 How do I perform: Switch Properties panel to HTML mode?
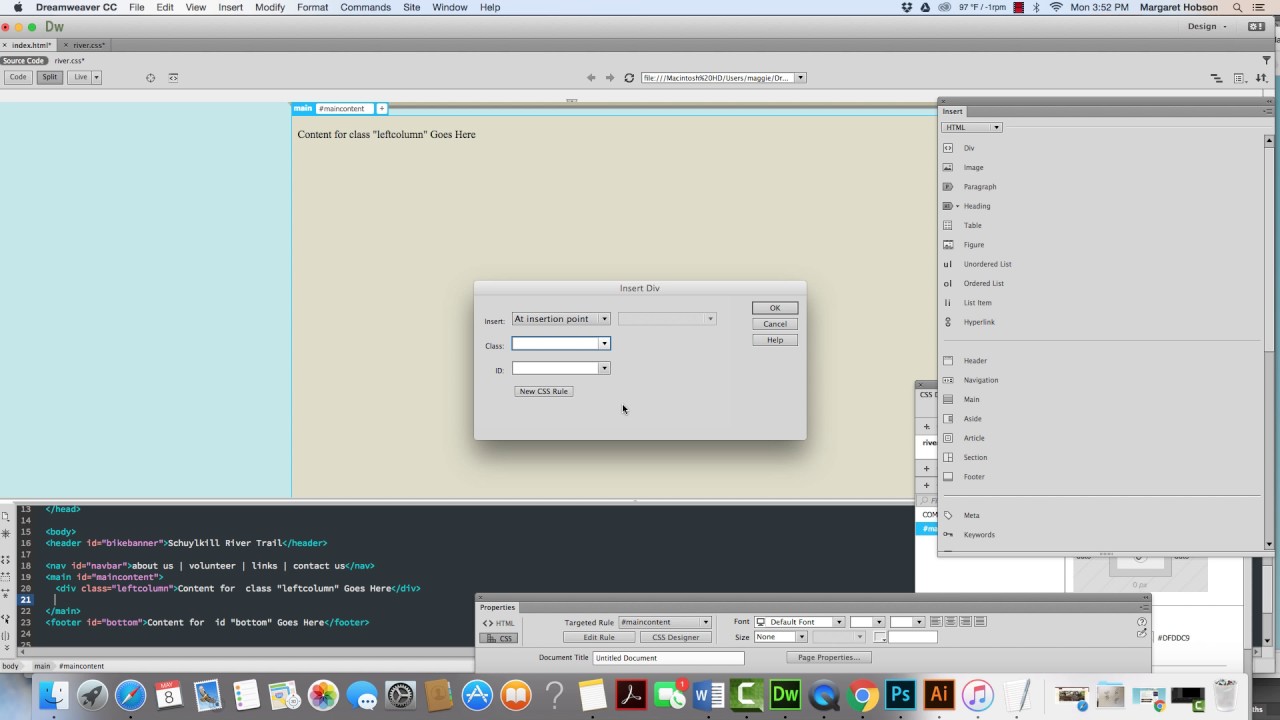tap(499, 623)
